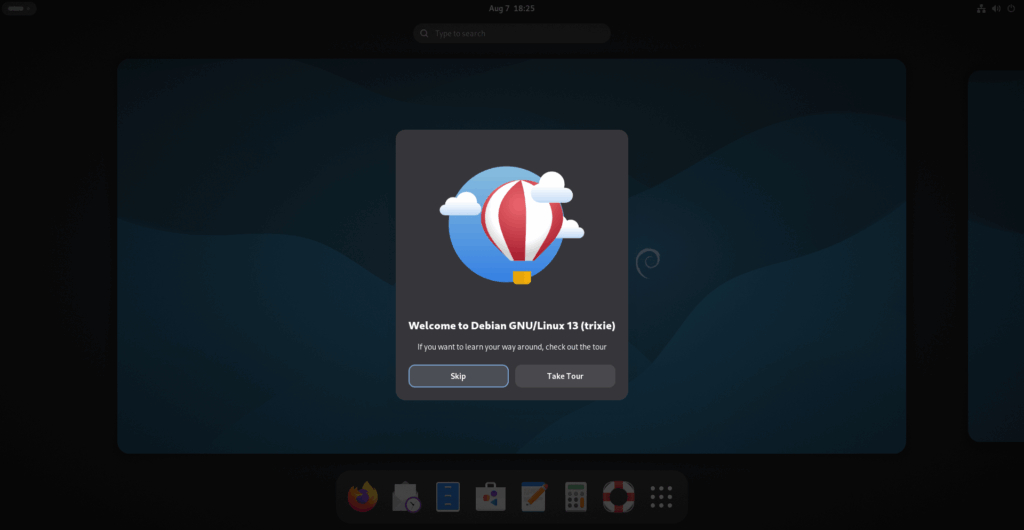Screen dimensions: 1024x530
Task: Open Firefox from the dock
Action: pos(362,497)
